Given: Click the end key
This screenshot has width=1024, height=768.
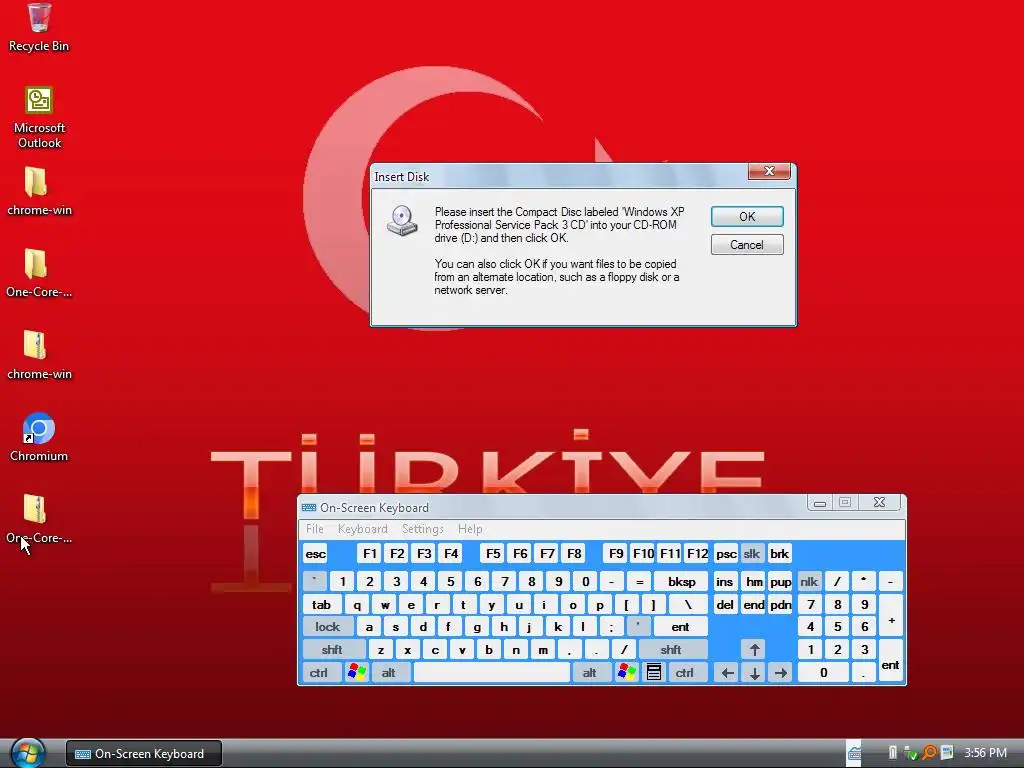Looking at the screenshot, I should tap(754, 604).
